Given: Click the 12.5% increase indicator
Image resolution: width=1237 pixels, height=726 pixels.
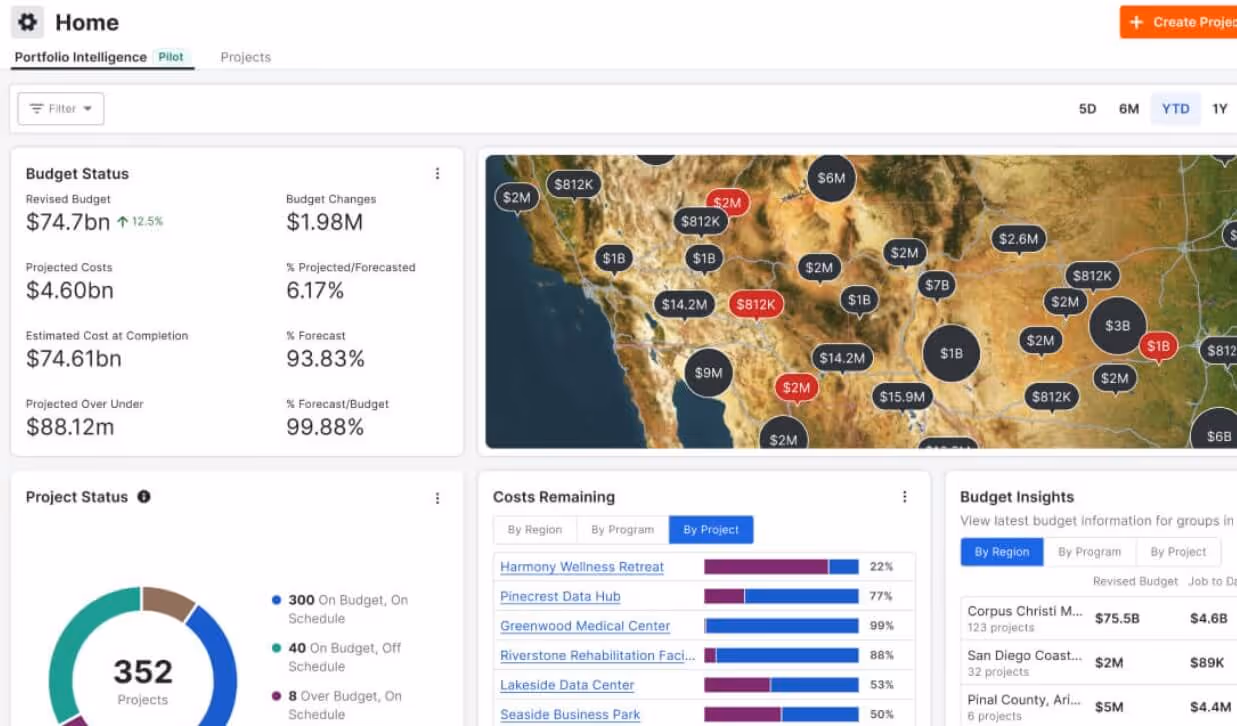Looking at the screenshot, I should coord(140,222).
